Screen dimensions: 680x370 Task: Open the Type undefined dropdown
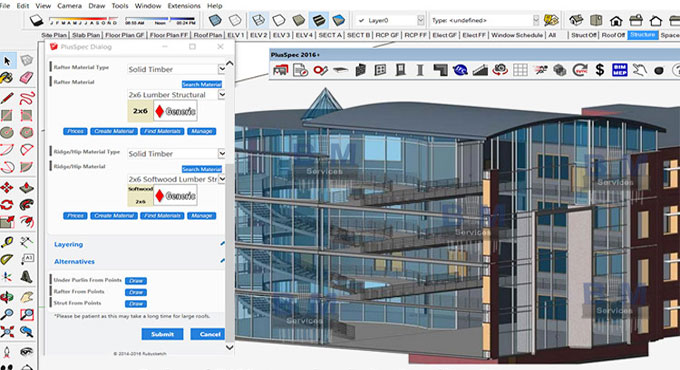536,20
